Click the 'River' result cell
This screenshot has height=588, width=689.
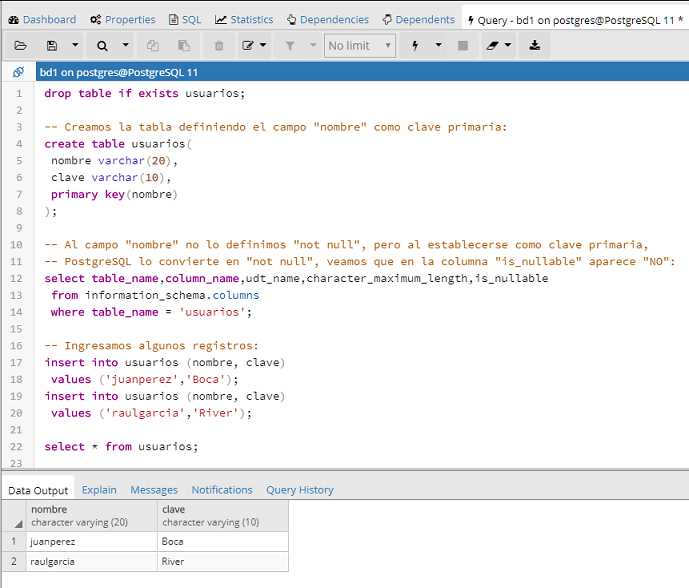click(x=223, y=562)
